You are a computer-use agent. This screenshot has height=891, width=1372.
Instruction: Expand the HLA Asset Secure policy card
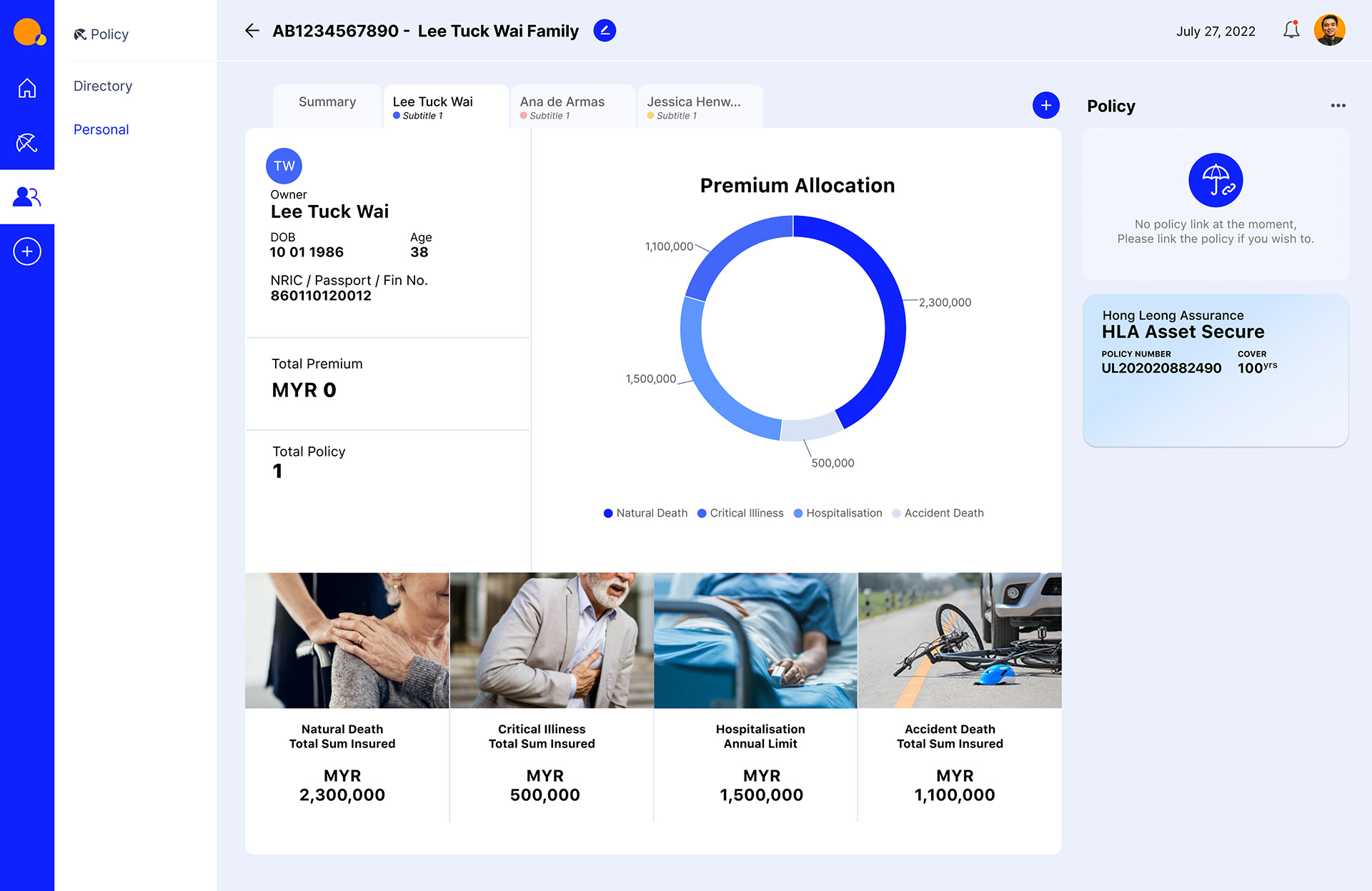point(1215,370)
